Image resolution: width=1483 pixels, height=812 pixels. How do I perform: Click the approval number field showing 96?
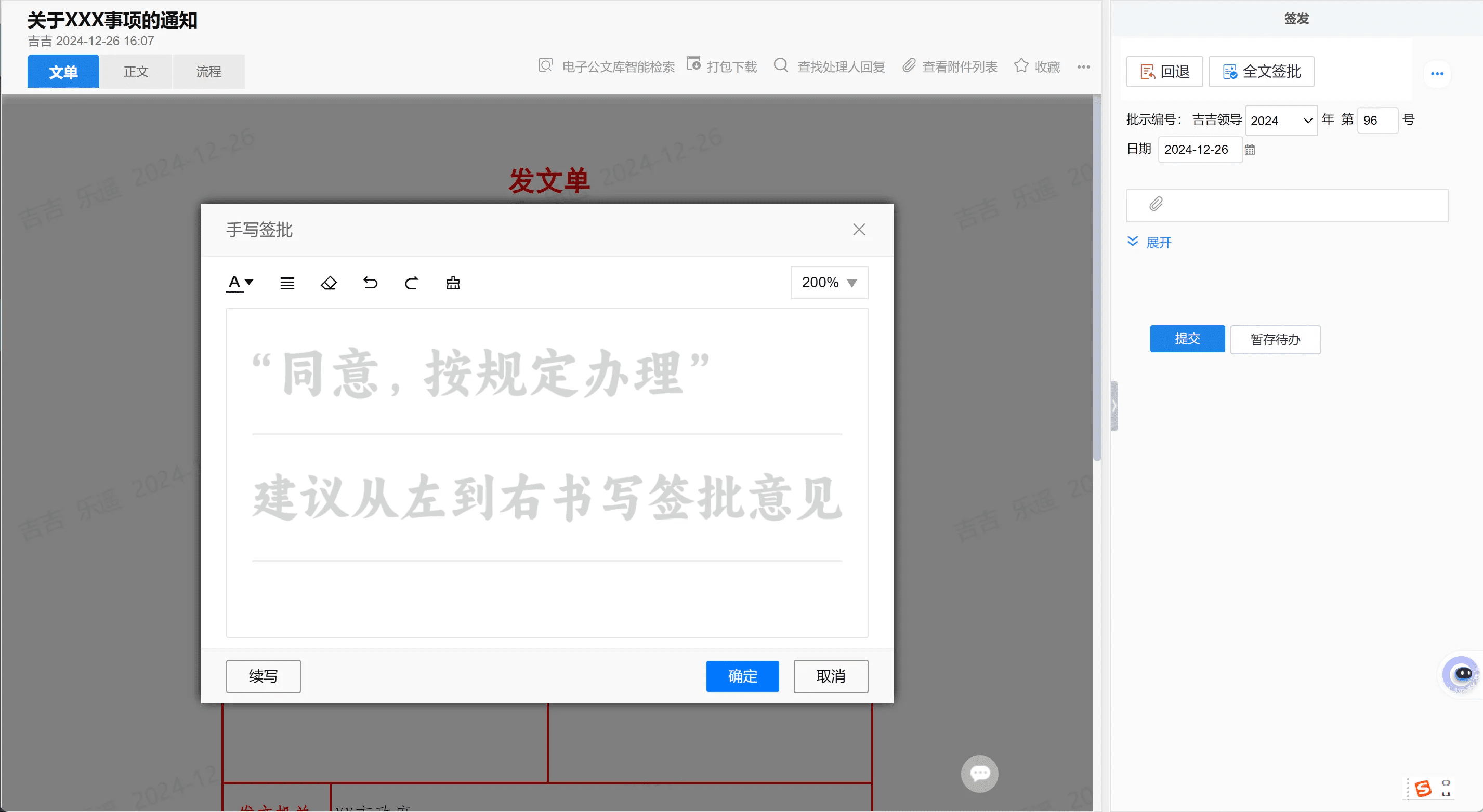coord(1377,121)
